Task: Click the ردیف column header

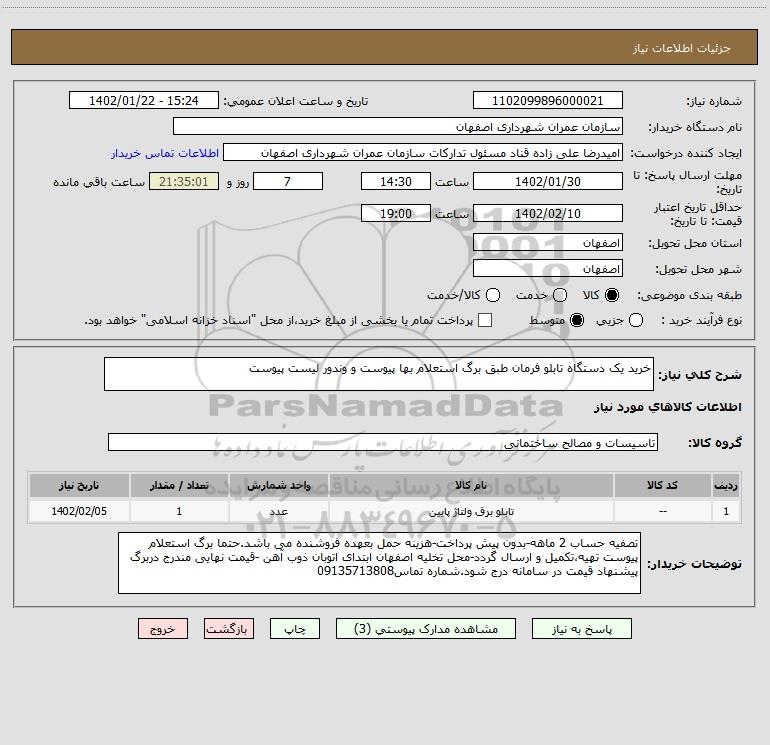Action: 726,485
